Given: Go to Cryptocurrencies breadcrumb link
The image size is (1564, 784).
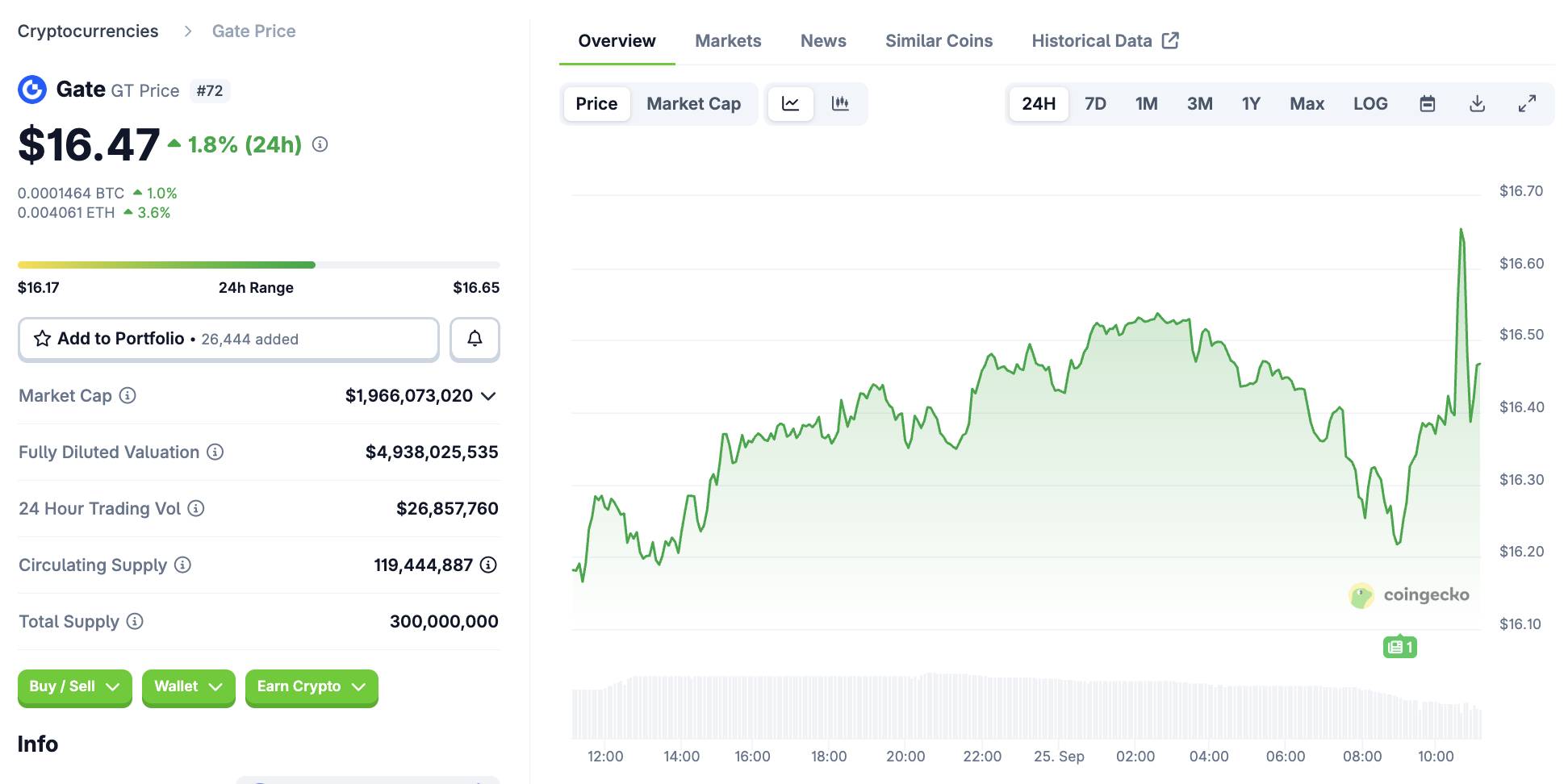Looking at the screenshot, I should click(x=88, y=31).
